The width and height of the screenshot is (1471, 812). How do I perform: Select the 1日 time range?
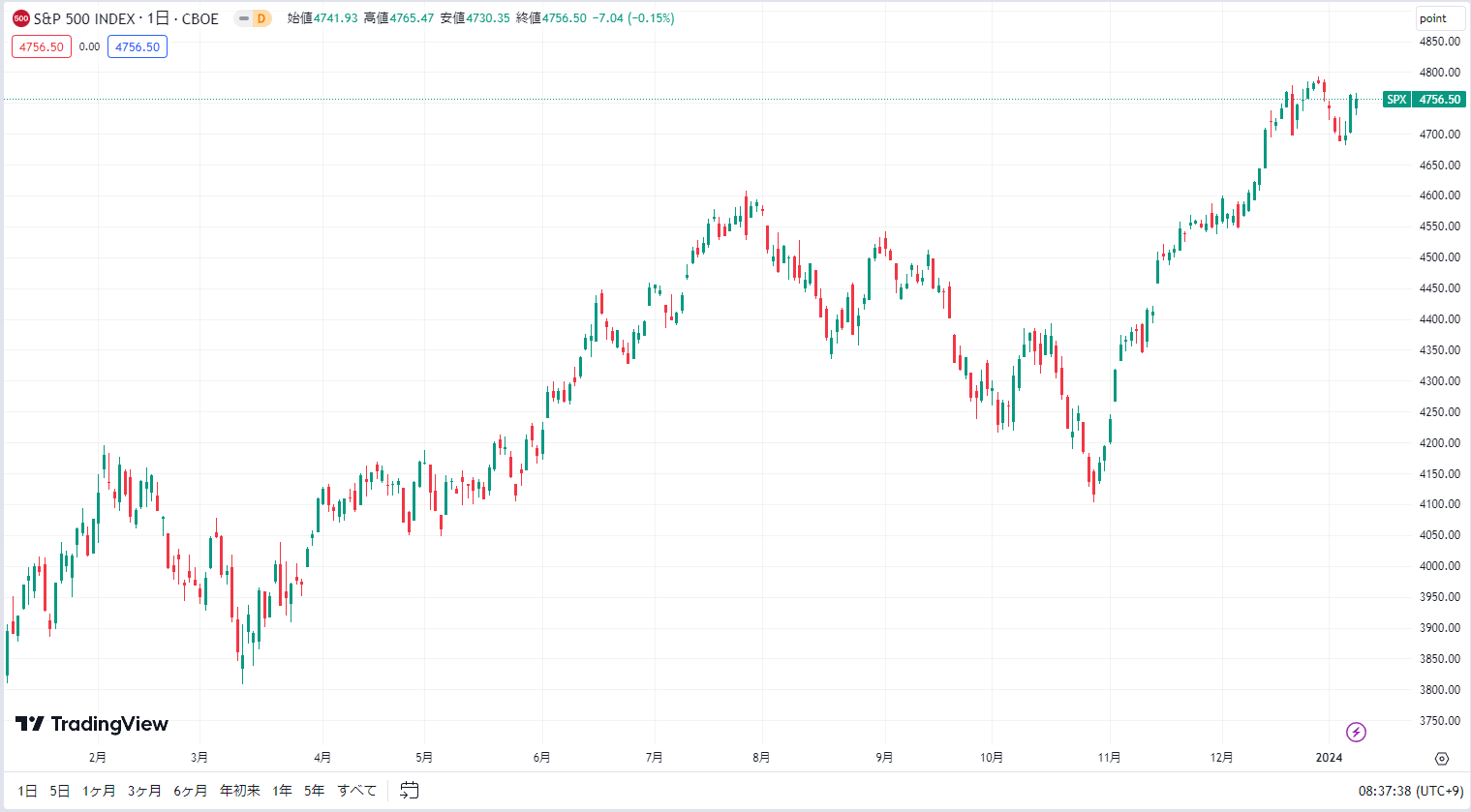(27, 791)
